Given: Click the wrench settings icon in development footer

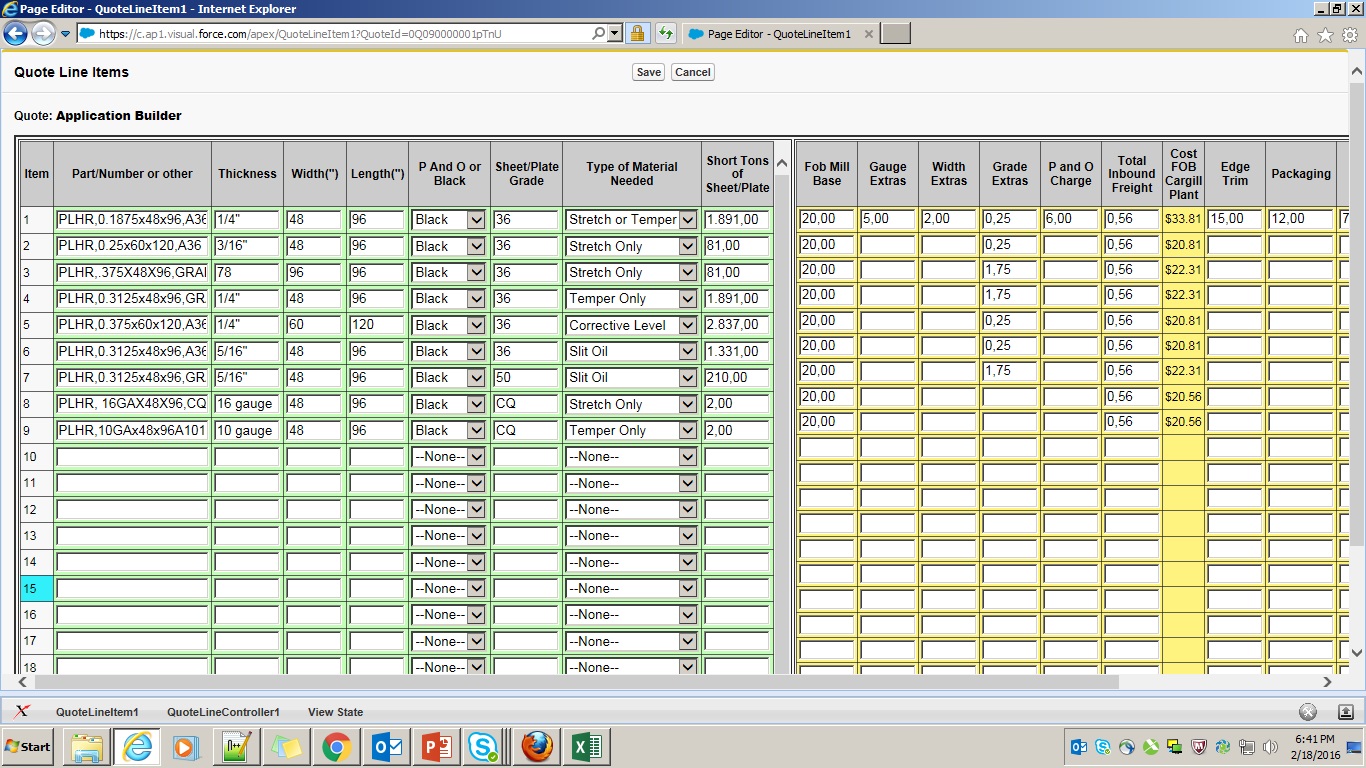Looking at the screenshot, I should click(1308, 712).
